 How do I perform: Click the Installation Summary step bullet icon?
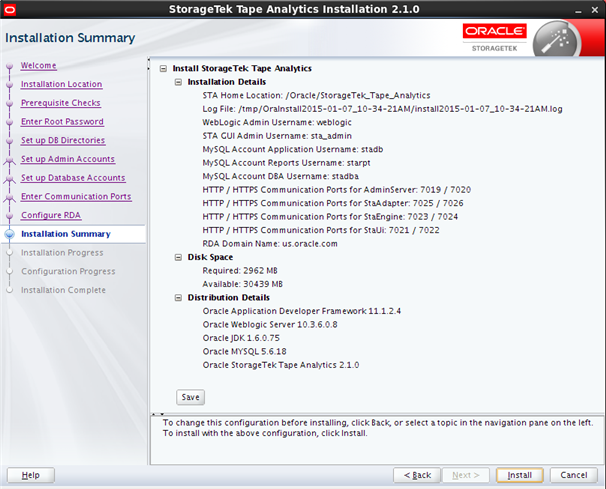point(10,234)
